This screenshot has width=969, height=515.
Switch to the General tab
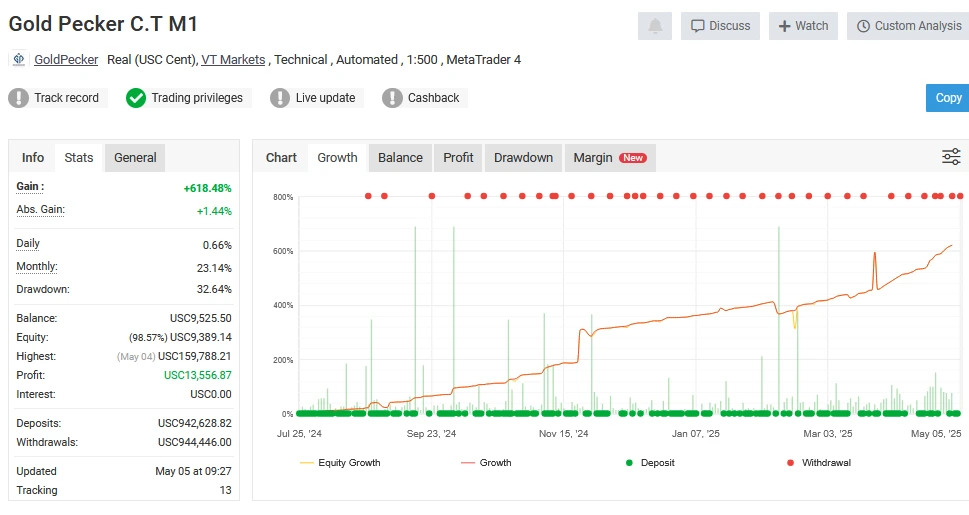pyautogui.click(x=135, y=157)
